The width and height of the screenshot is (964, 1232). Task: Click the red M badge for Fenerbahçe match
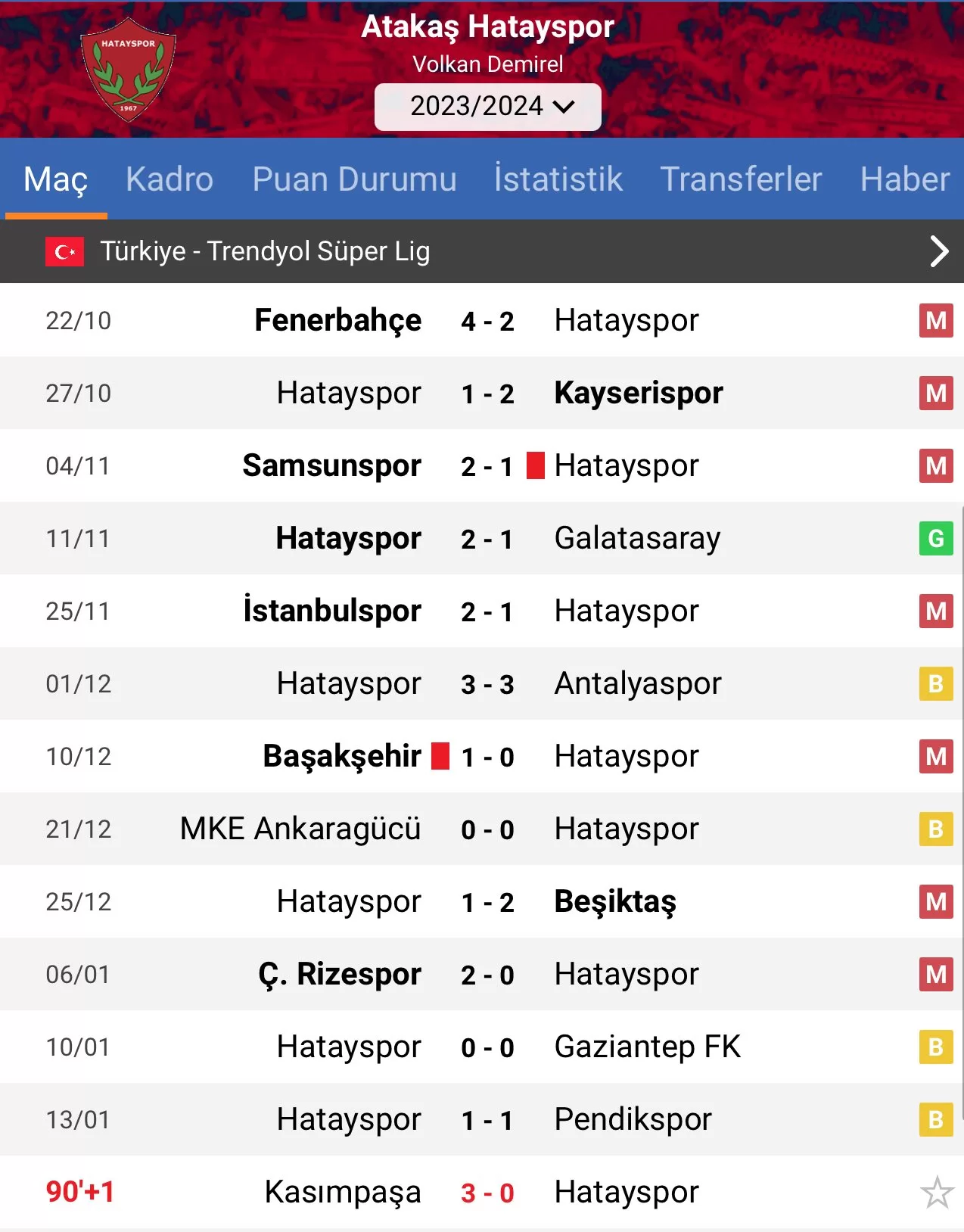[936, 321]
